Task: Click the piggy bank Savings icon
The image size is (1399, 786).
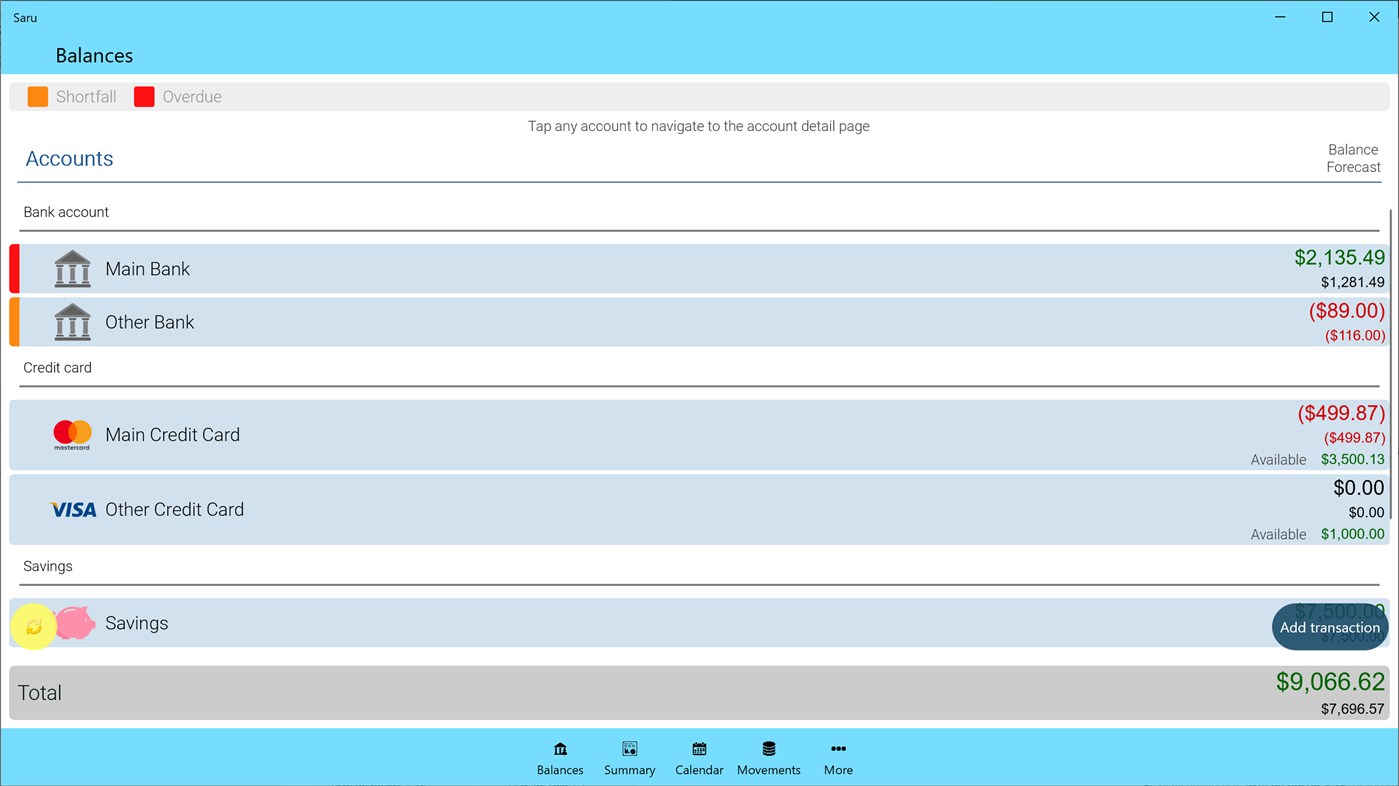Action: tap(73, 622)
